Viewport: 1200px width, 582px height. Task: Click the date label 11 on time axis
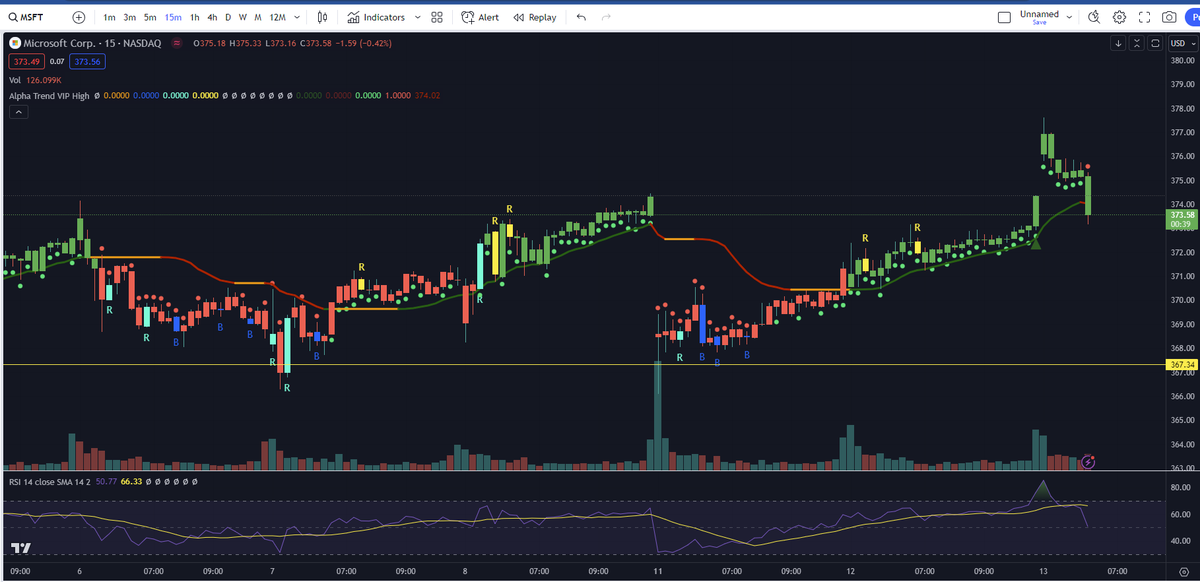[658, 571]
